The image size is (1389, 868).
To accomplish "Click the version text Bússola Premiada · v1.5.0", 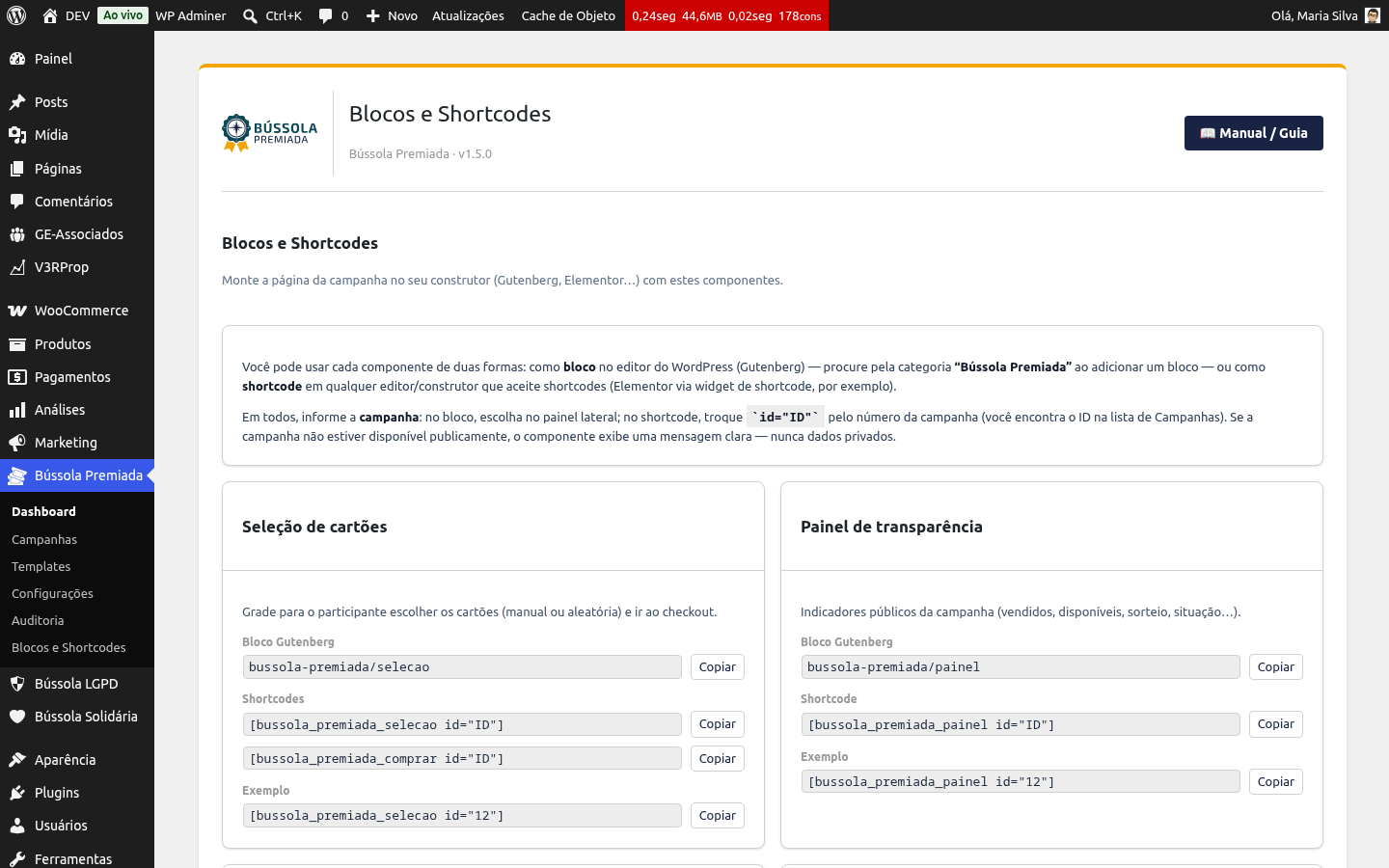I will (421, 154).
